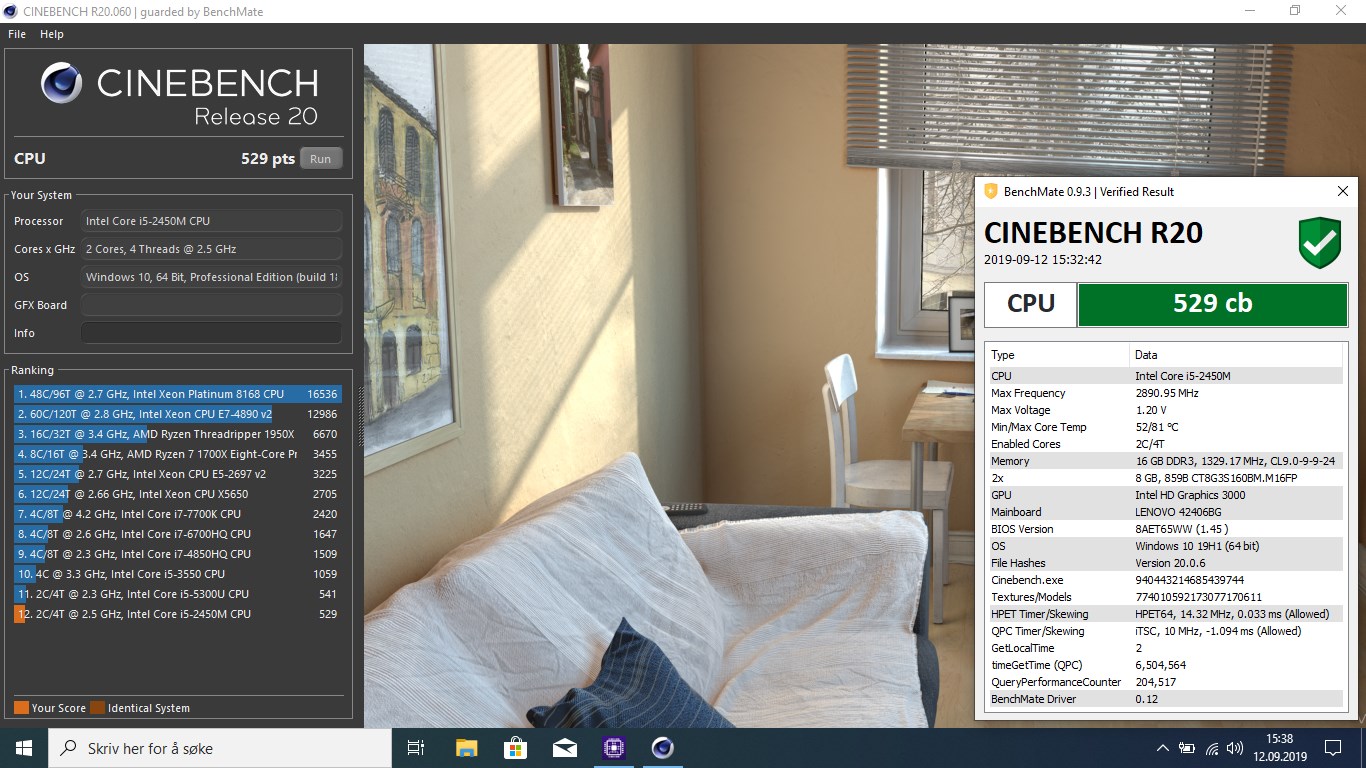Viewport: 1366px width, 768px height.
Task: Select ranking entry Intel Xeon Platinum 8168
Action: pyautogui.click(x=177, y=394)
